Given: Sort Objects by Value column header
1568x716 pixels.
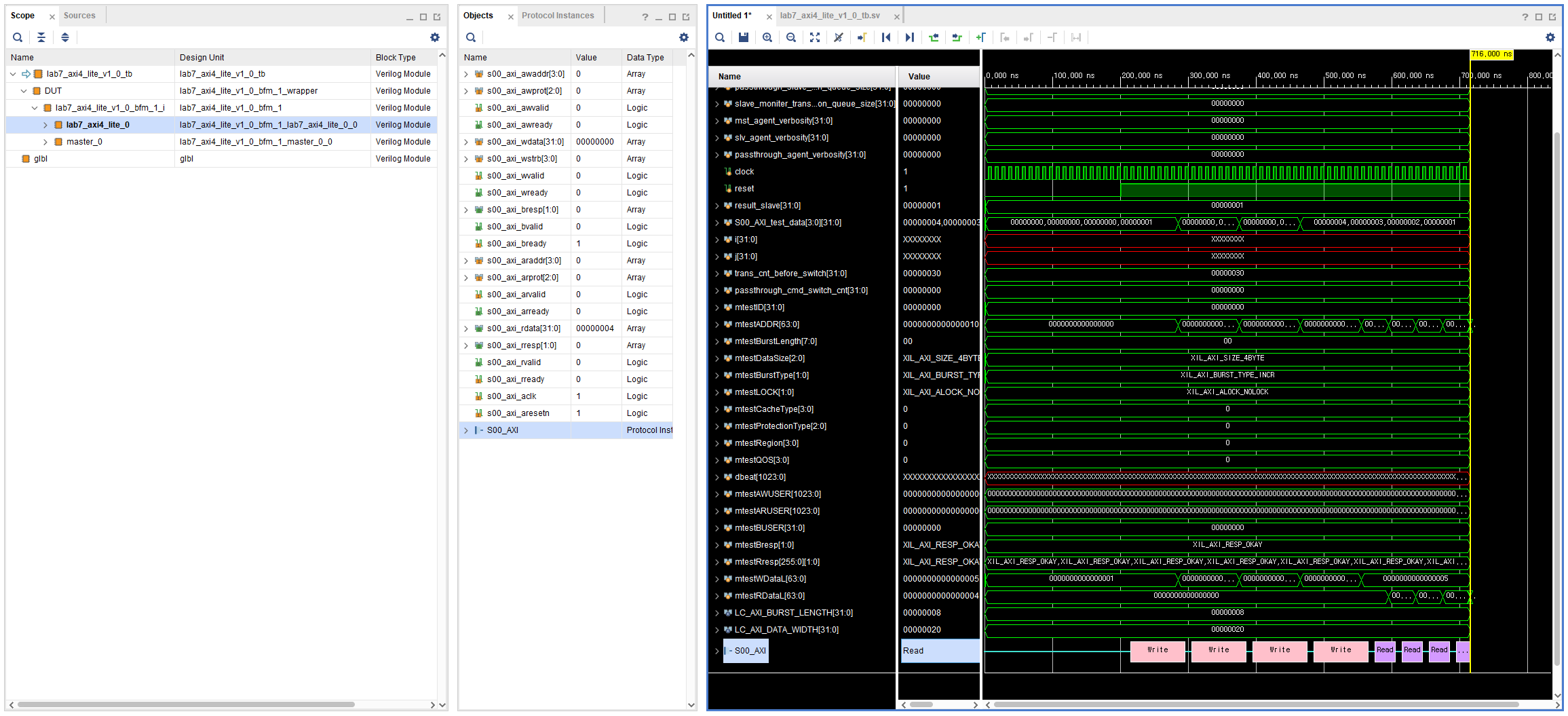Looking at the screenshot, I should (x=596, y=58).
